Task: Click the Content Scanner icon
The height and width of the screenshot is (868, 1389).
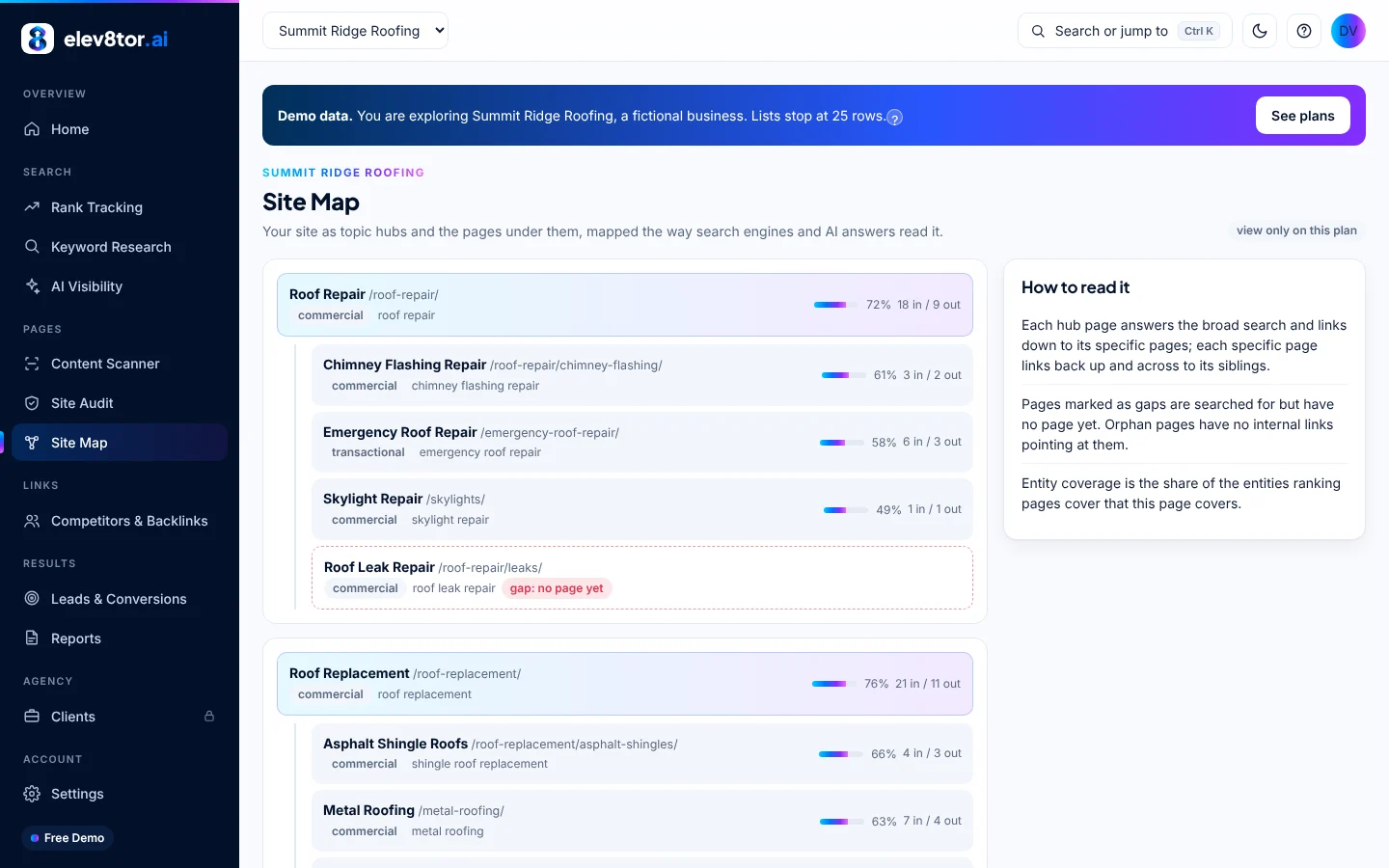Action: 32,364
